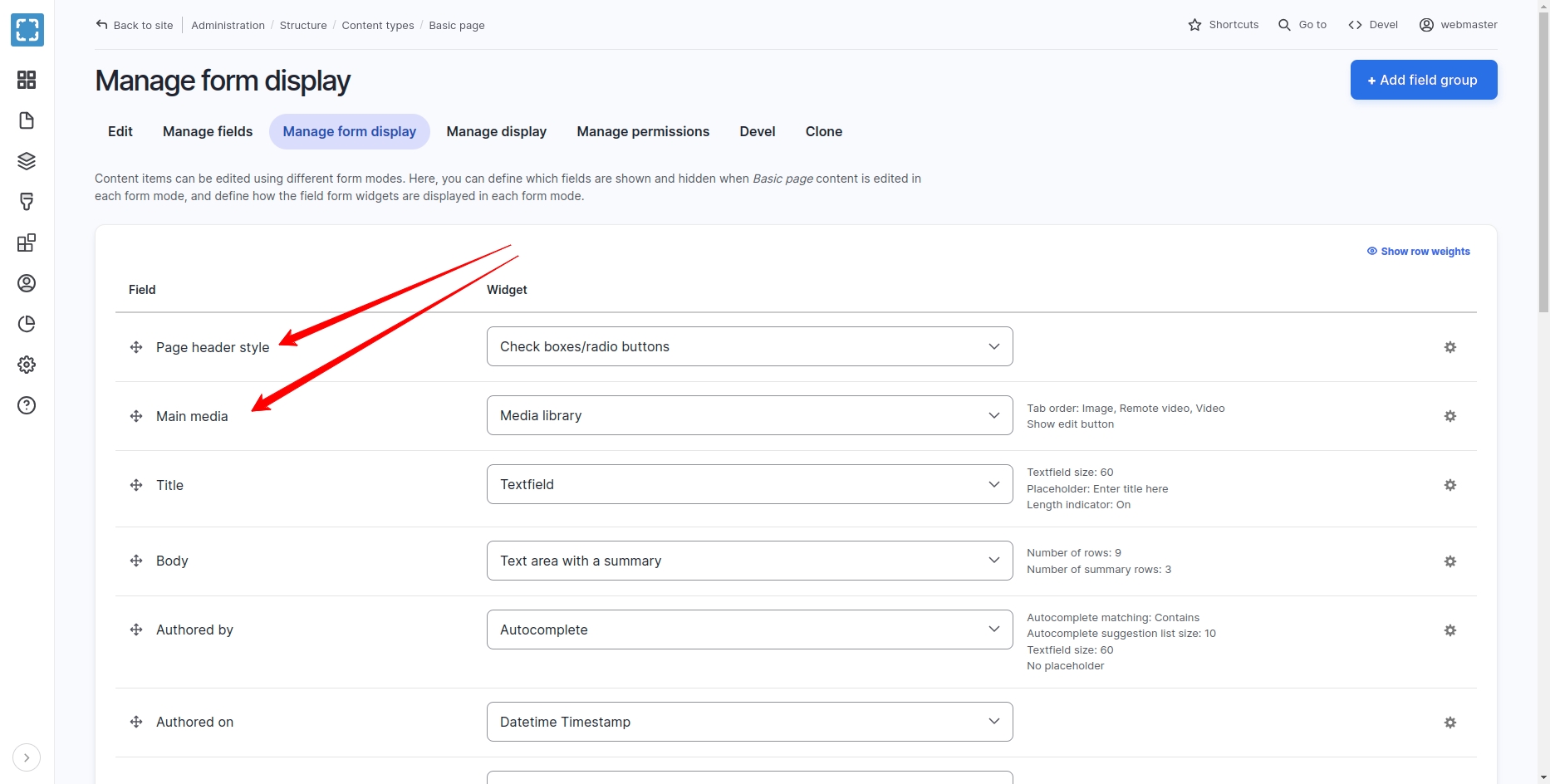Open the People user icon in sidebar
This screenshot has width=1550, height=784.
tap(27, 283)
